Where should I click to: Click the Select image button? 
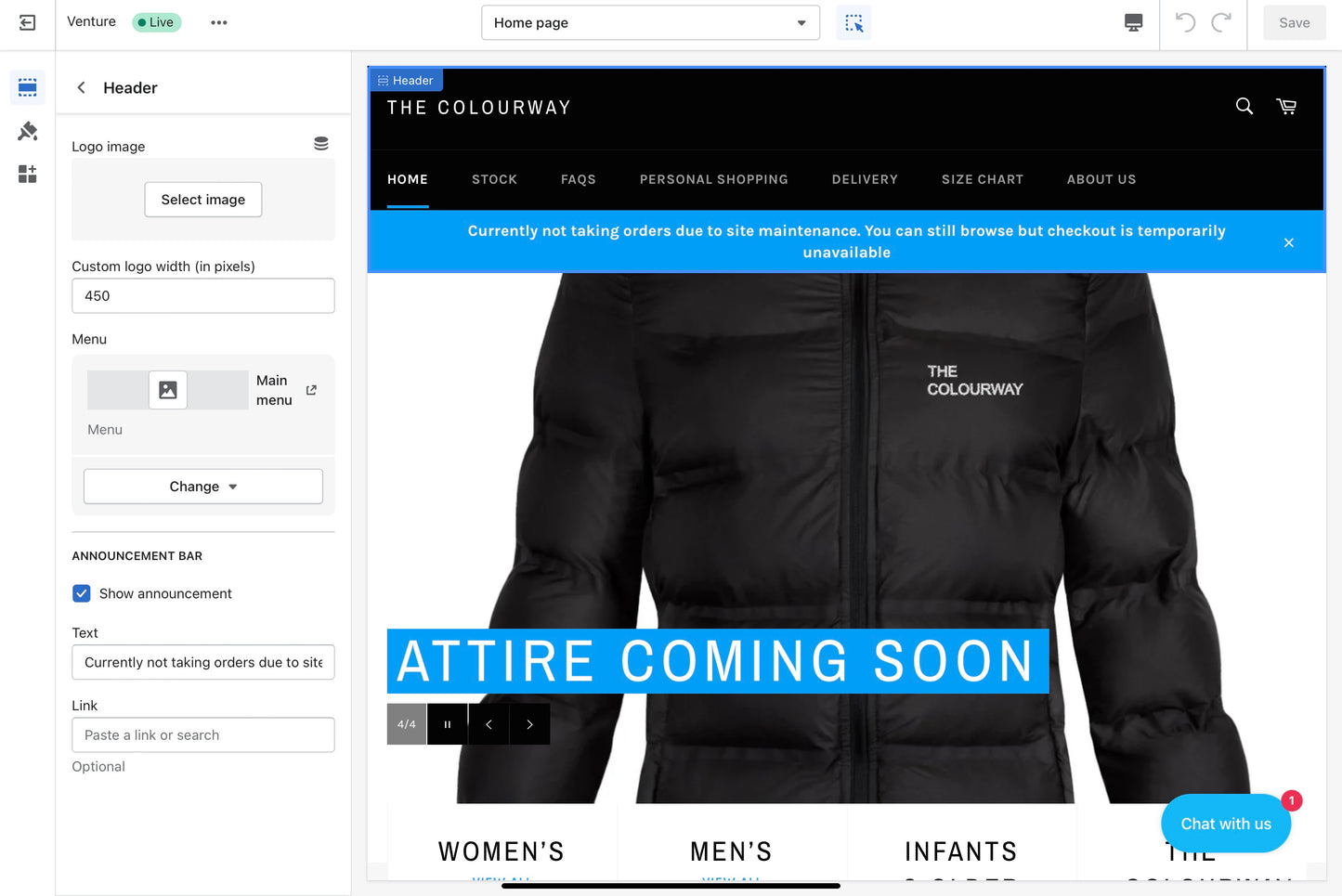203,200
